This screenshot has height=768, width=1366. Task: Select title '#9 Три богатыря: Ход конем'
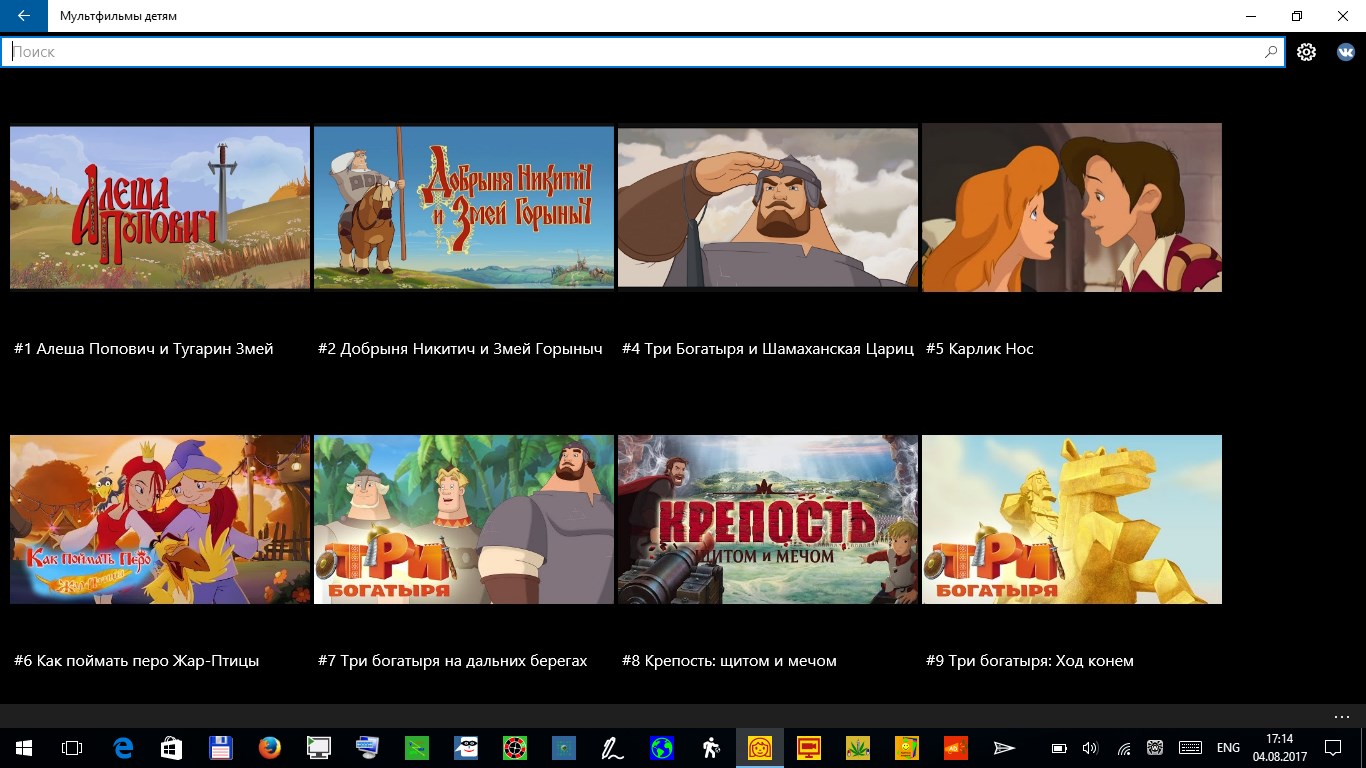pyautogui.click(x=1030, y=661)
